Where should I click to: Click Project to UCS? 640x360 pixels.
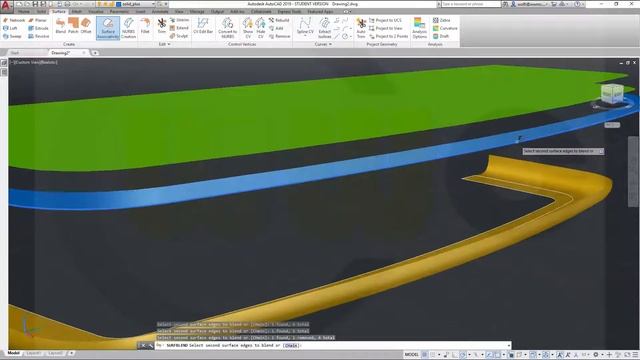385,20
